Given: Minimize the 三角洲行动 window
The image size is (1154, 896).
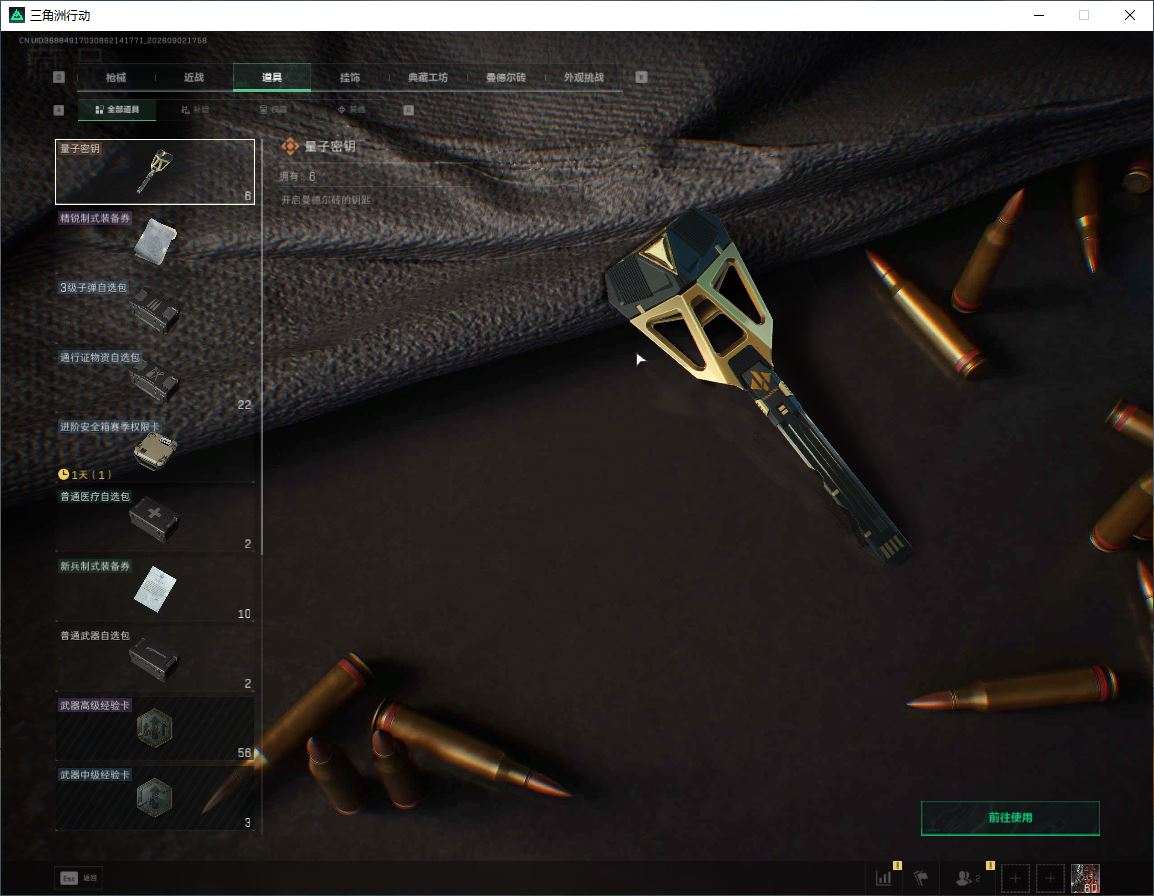Looking at the screenshot, I should coord(1039,15).
